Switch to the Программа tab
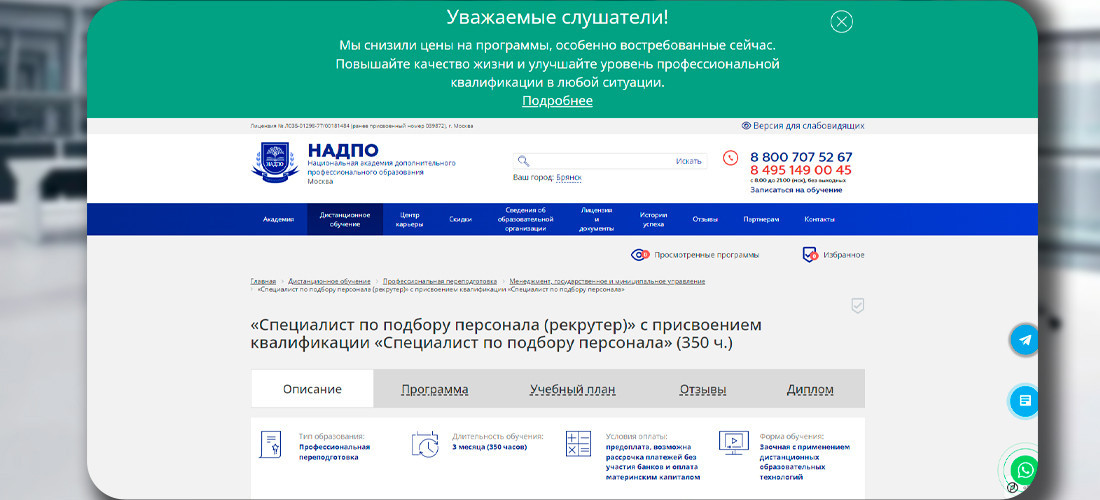Image resolution: width=1100 pixels, height=500 pixels. (x=435, y=390)
